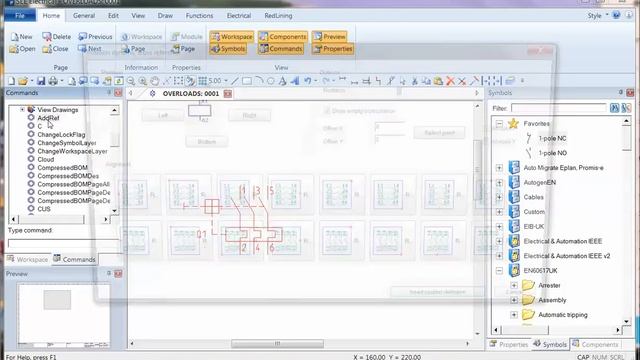640x360 pixels.
Task: Select the ChangeLockFlag command entry
Action: (61, 134)
